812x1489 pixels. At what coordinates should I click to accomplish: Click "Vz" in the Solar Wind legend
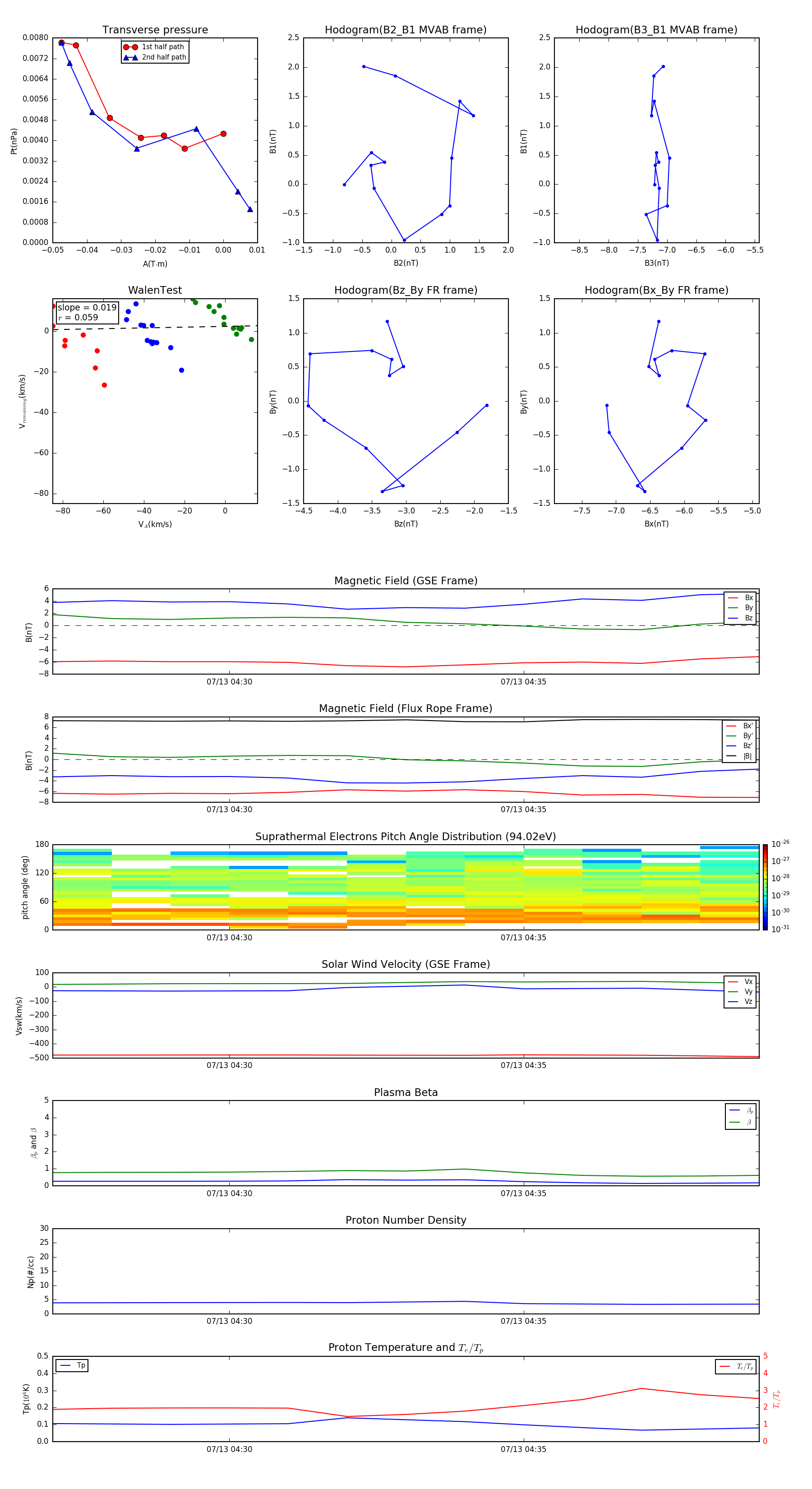748,1002
